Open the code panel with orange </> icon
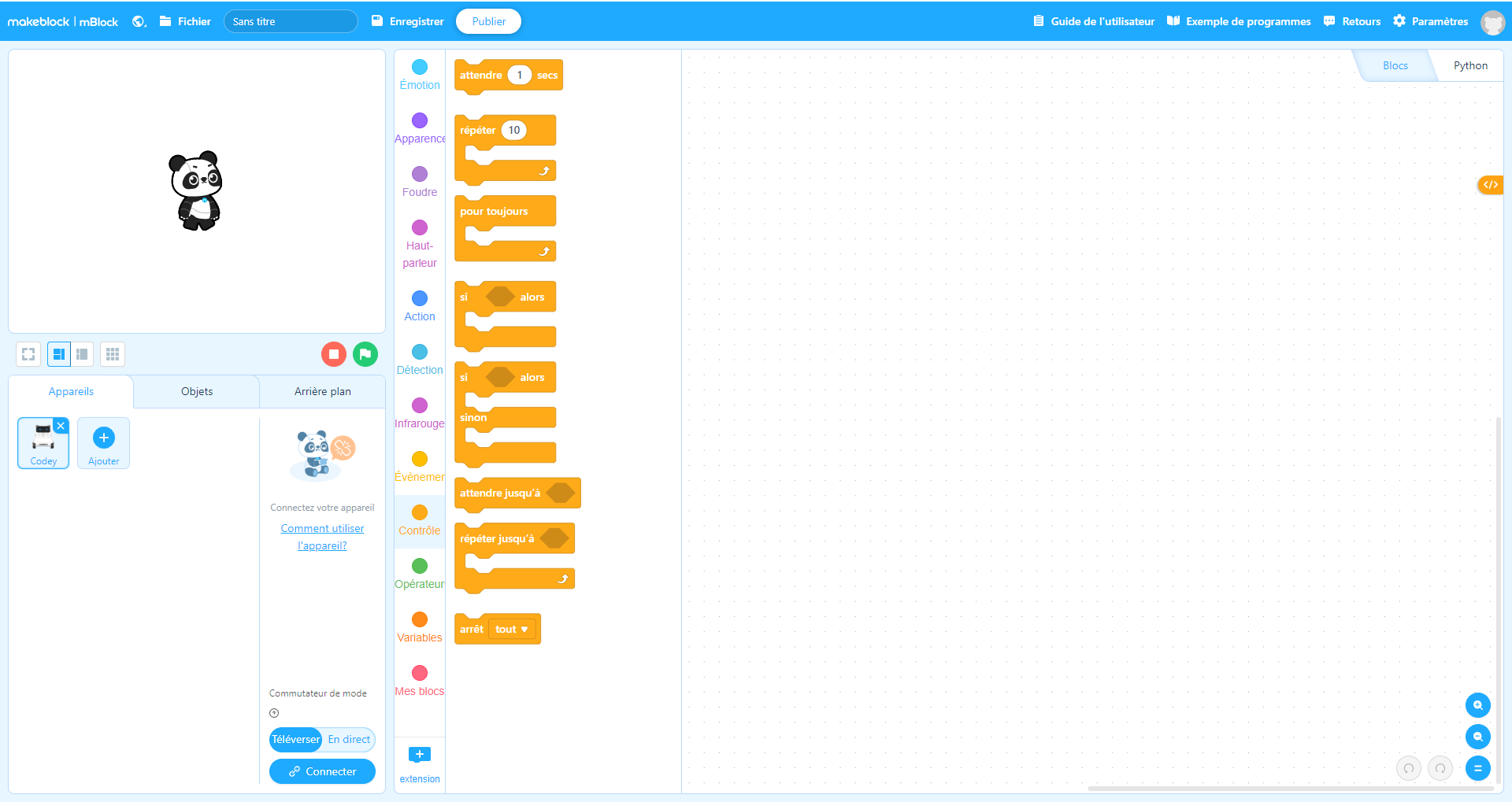The width and height of the screenshot is (1512, 802). click(x=1490, y=185)
